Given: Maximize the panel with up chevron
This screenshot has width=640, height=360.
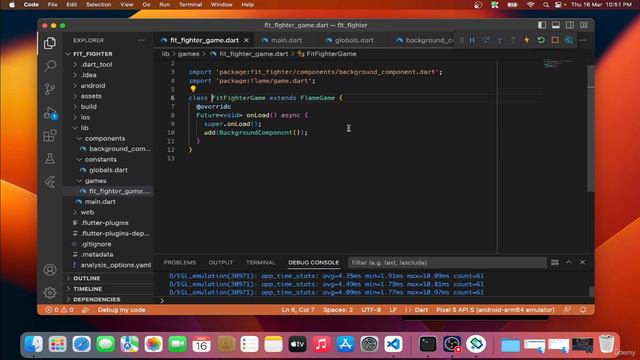Looking at the screenshot, I should [569, 262].
